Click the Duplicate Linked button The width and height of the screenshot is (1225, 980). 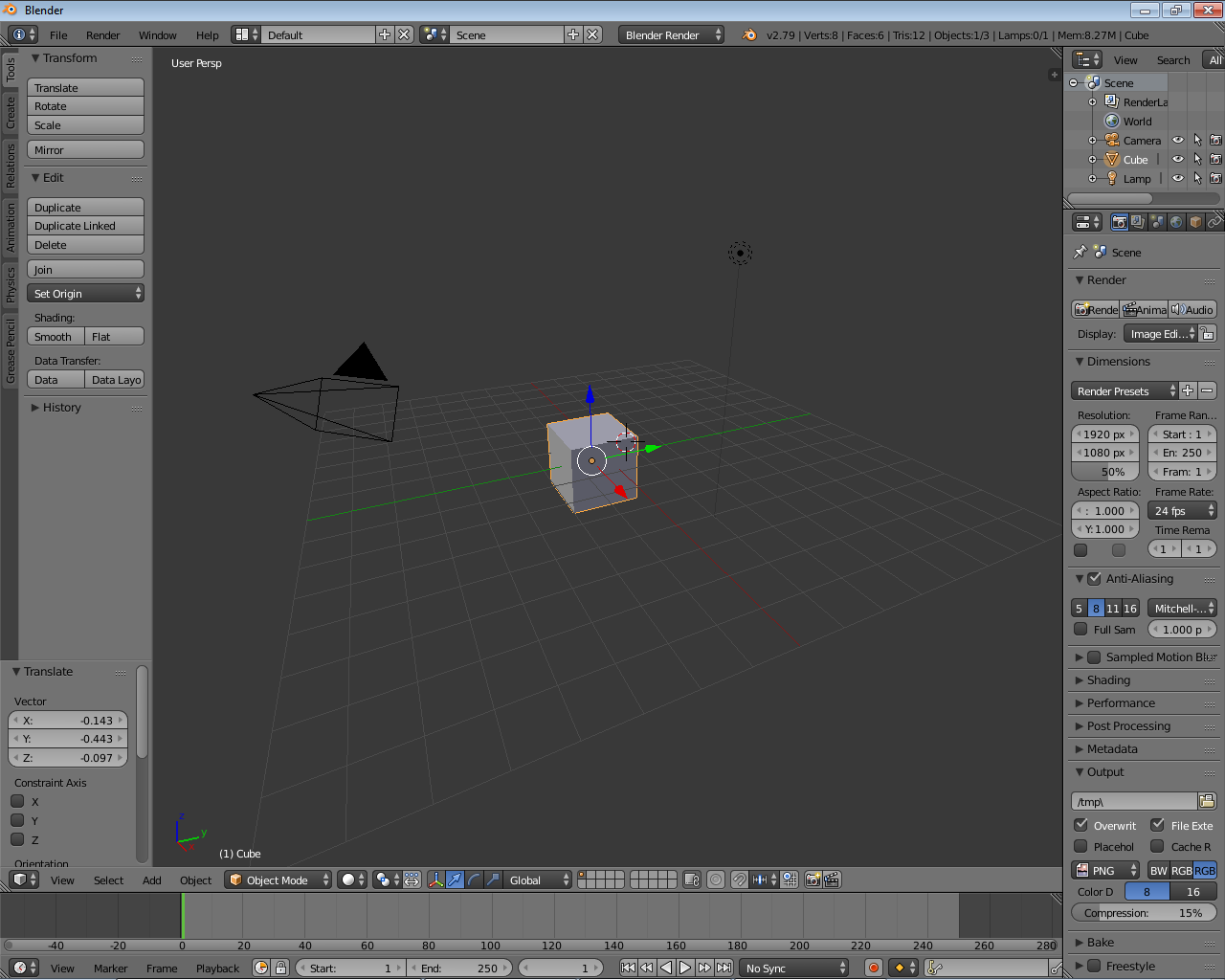pyautogui.click(x=85, y=226)
